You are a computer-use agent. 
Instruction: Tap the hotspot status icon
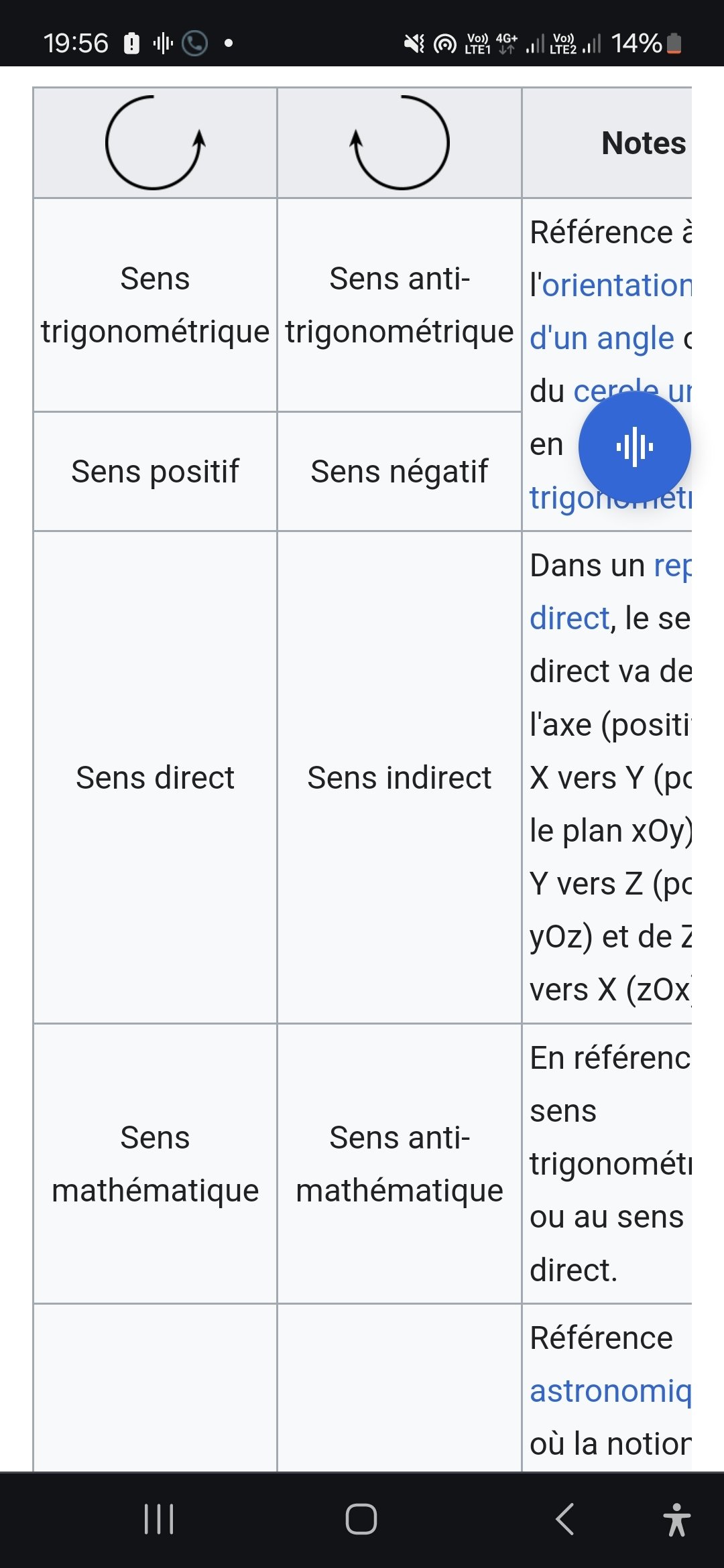444,44
